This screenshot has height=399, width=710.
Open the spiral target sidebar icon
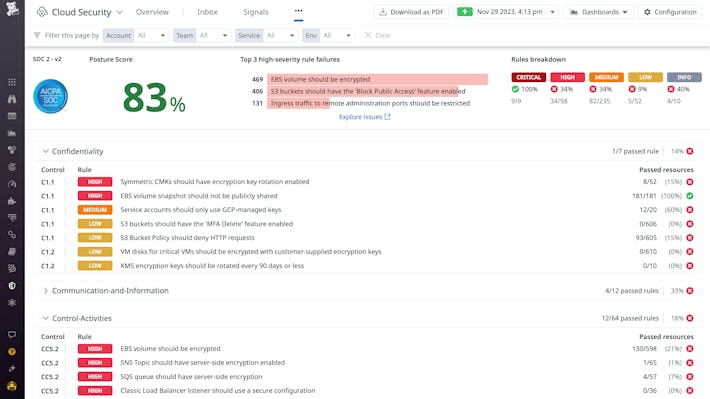[12, 167]
